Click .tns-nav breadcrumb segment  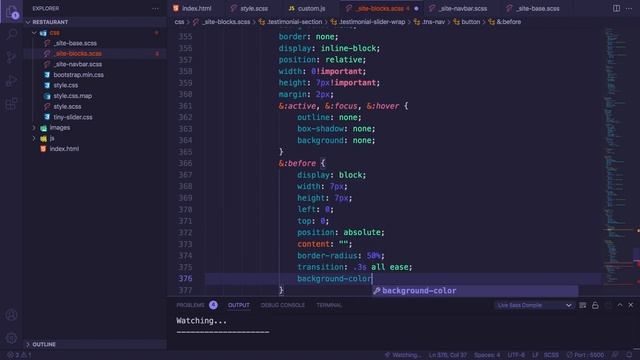[x=429, y=22]
